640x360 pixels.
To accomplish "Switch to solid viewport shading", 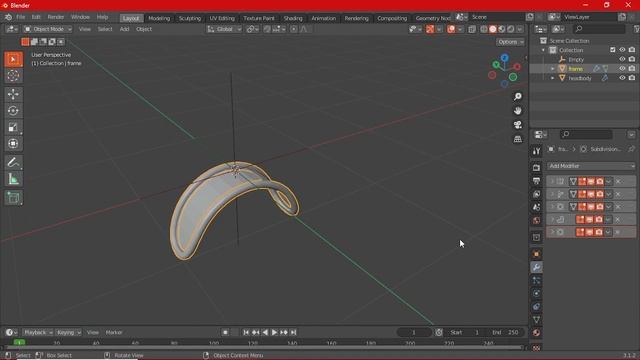I will 493,29.
